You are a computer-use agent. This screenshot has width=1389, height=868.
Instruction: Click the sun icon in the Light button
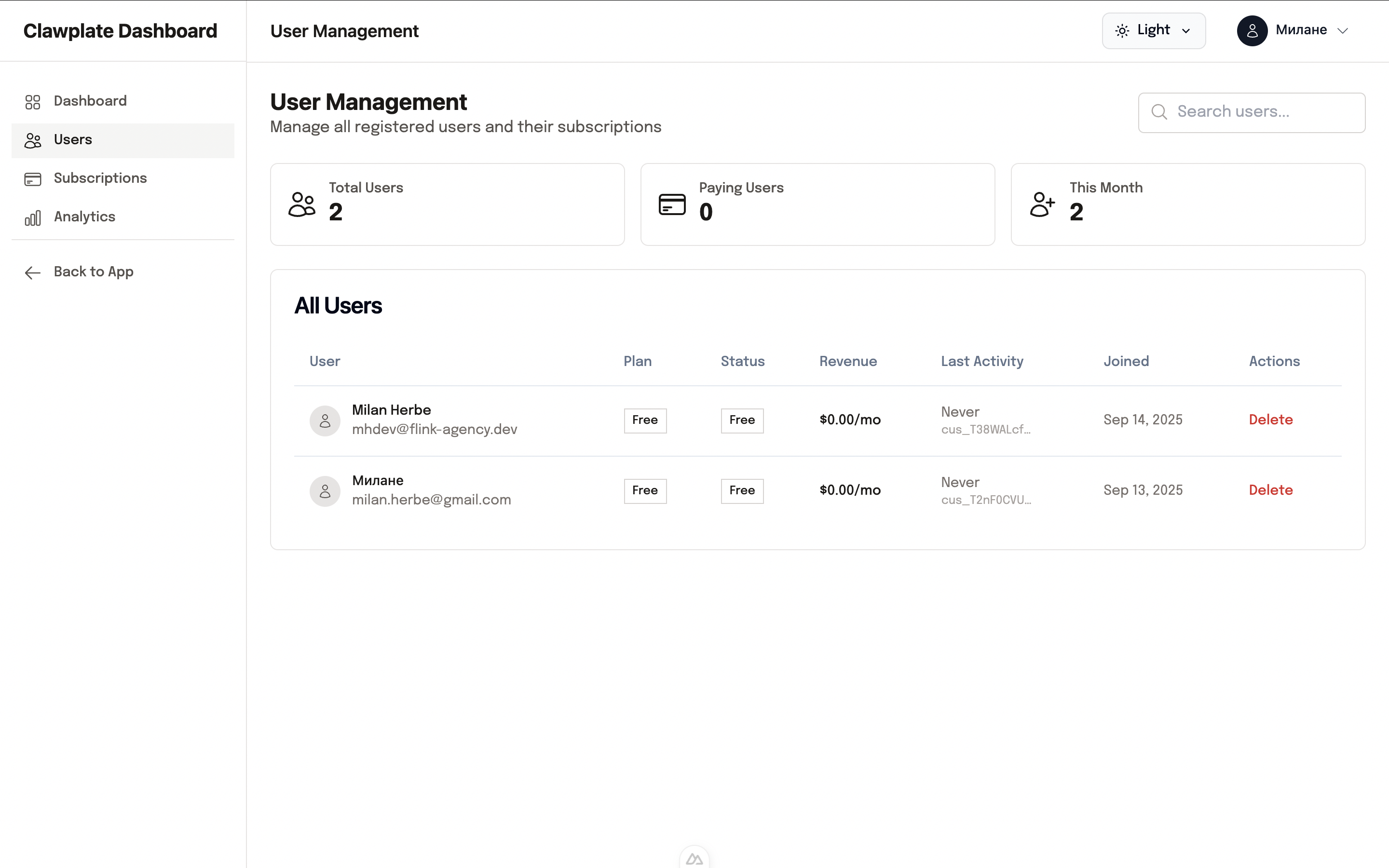click(1123, 30)
